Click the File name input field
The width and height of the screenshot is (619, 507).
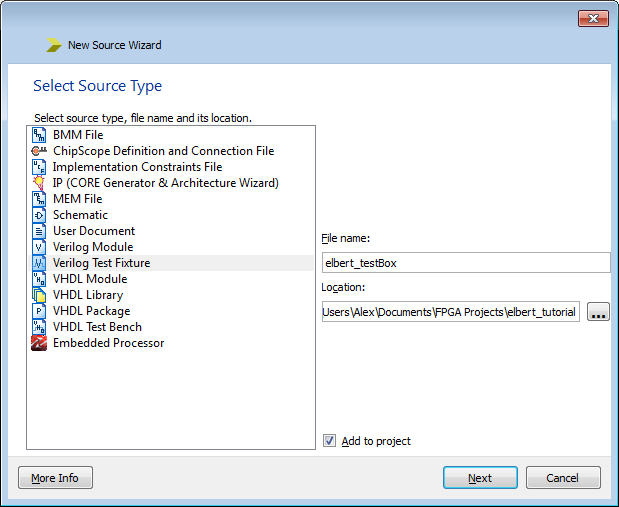[465, 263]
